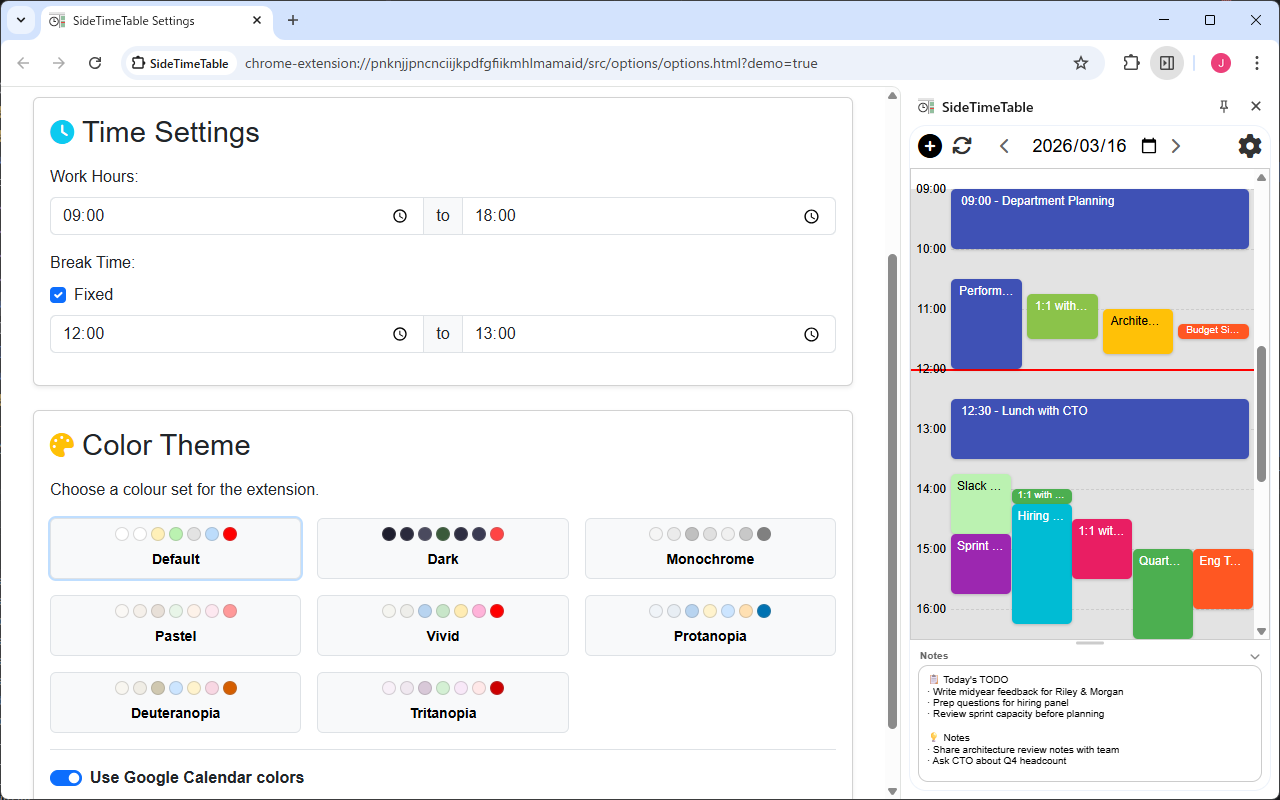Open the Chrome profile avatar
This screenshot has height=800, width=1280.
tap(1221, 63)
